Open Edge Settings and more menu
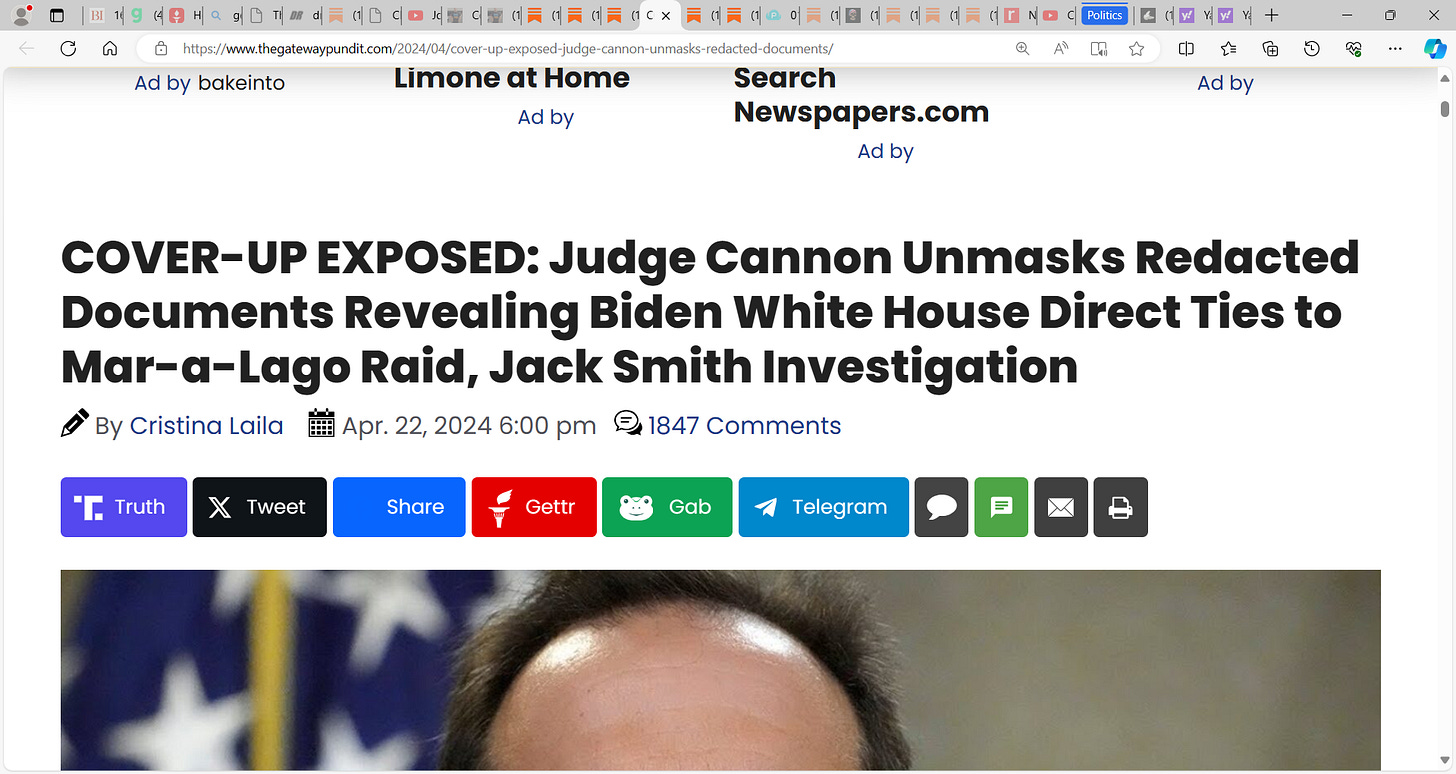The image size is (1456, 774). [1395, 48]
